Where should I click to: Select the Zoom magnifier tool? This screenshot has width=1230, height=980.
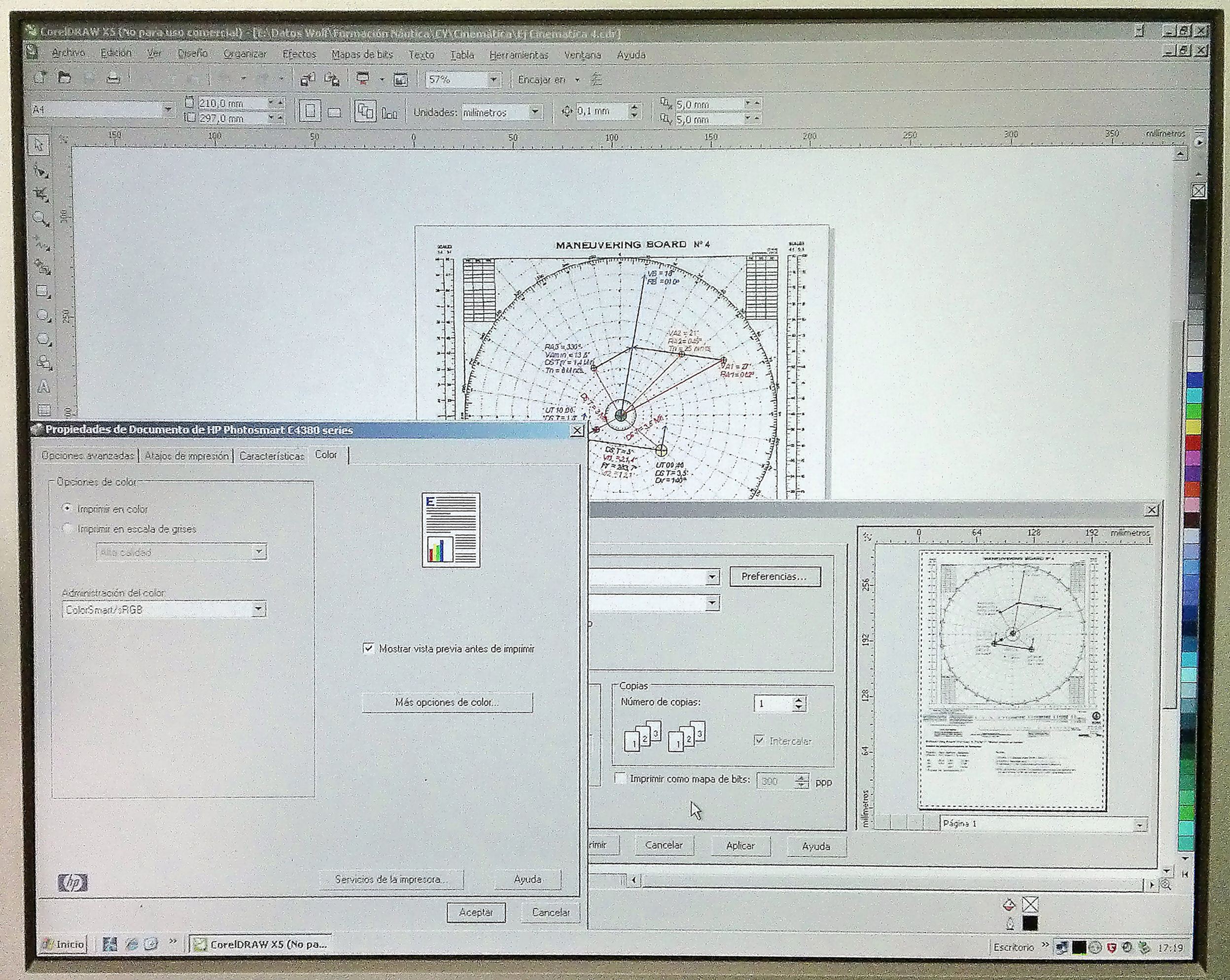[41, 217]
